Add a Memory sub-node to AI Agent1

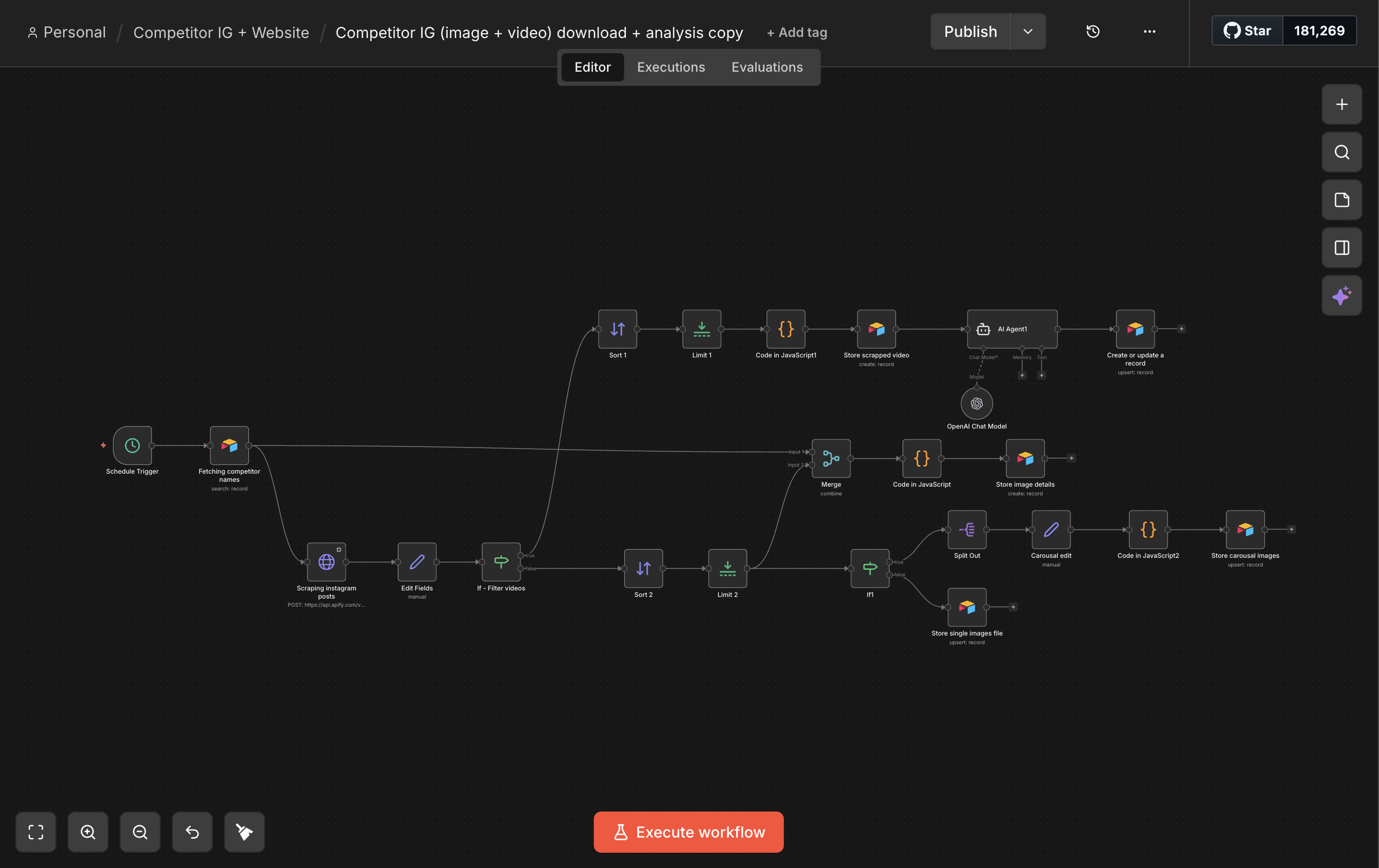[x=1022, y=375]
